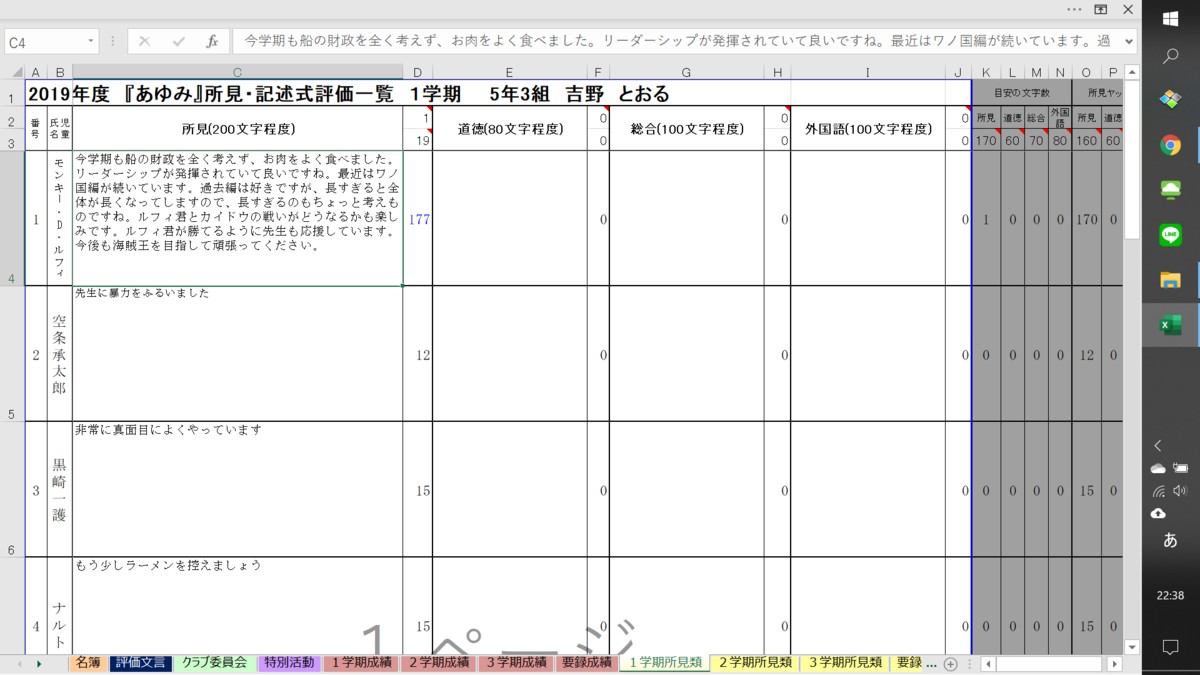Click the taskbar clock showing 22:38
Viewport: 1200px width, 675px height.
1171,595
